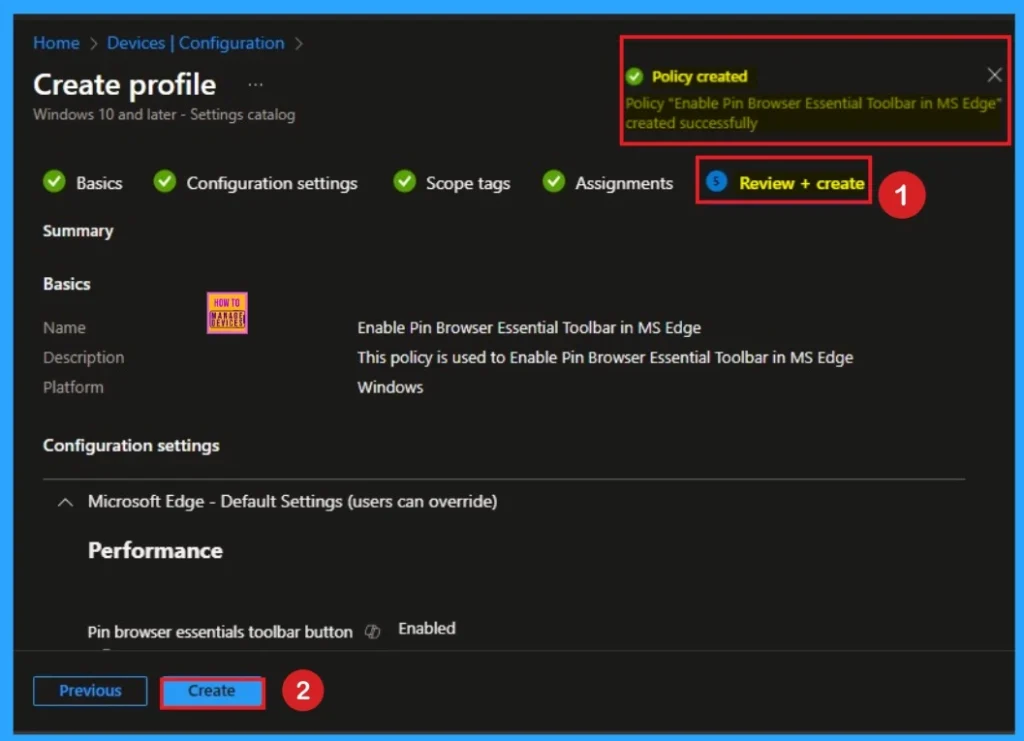Click the Policy created notification title
The image size is (1024, 741).
(x=699, y=76)
